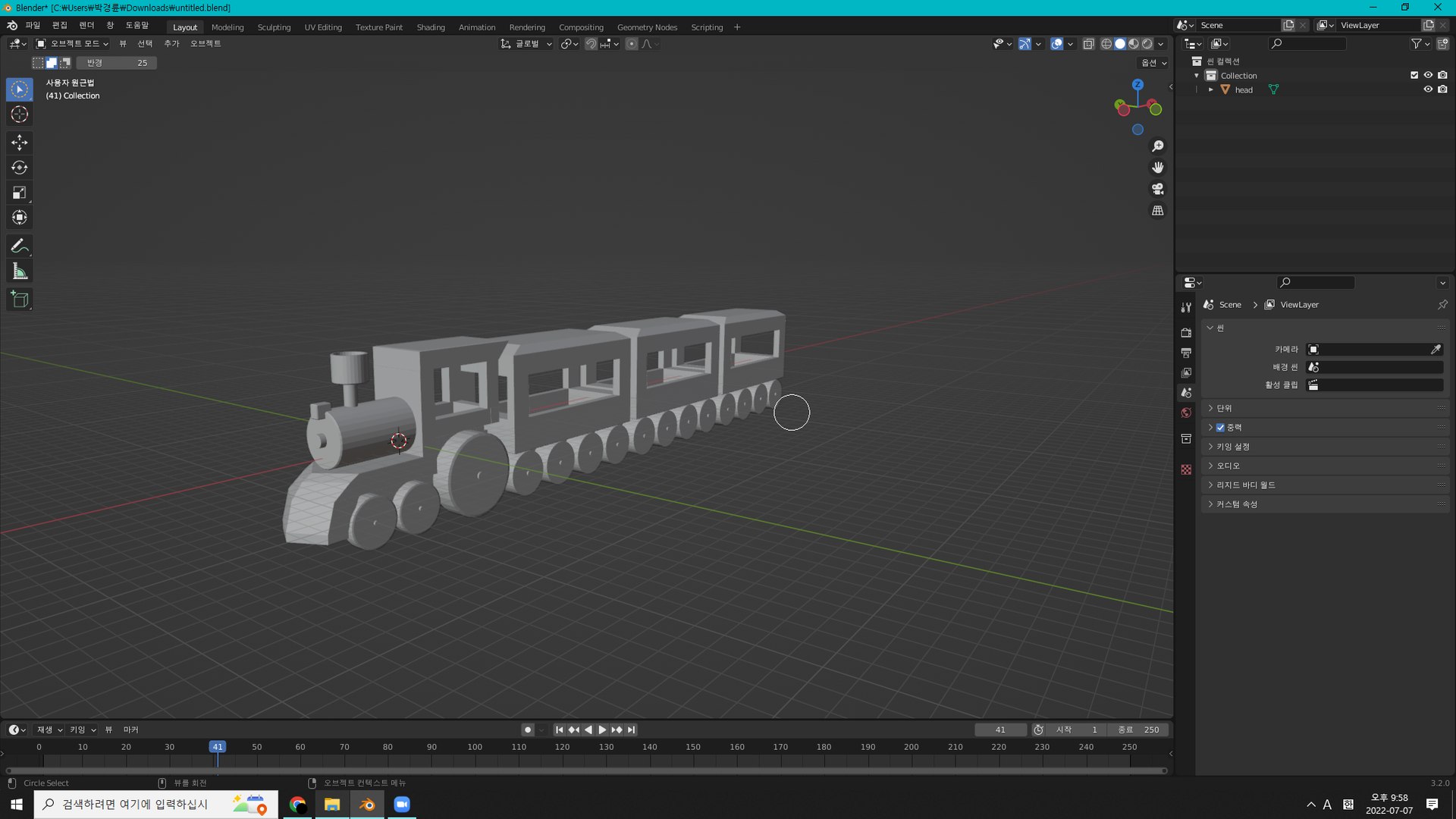Open the Render properties tab icon

[1186, 332]
